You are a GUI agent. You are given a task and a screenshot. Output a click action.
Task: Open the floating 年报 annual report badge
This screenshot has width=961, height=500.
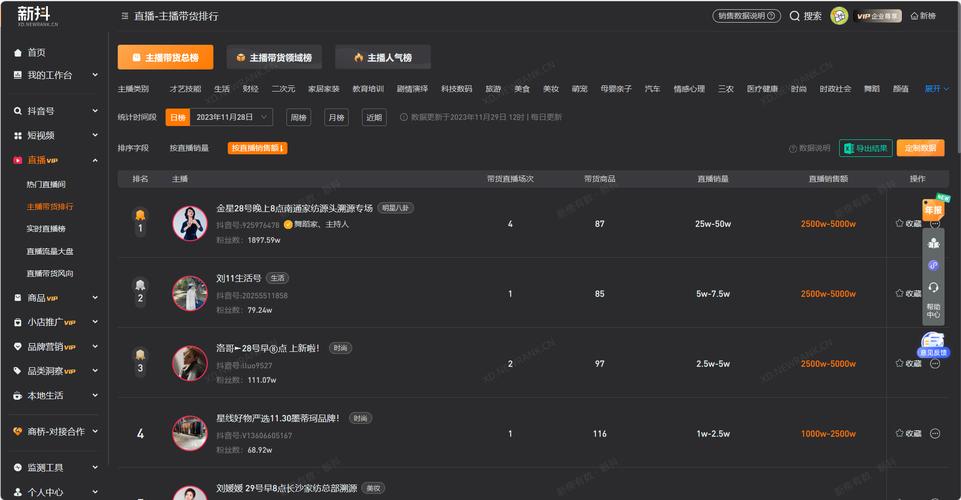pyautogui.click(x=934, y=208)
